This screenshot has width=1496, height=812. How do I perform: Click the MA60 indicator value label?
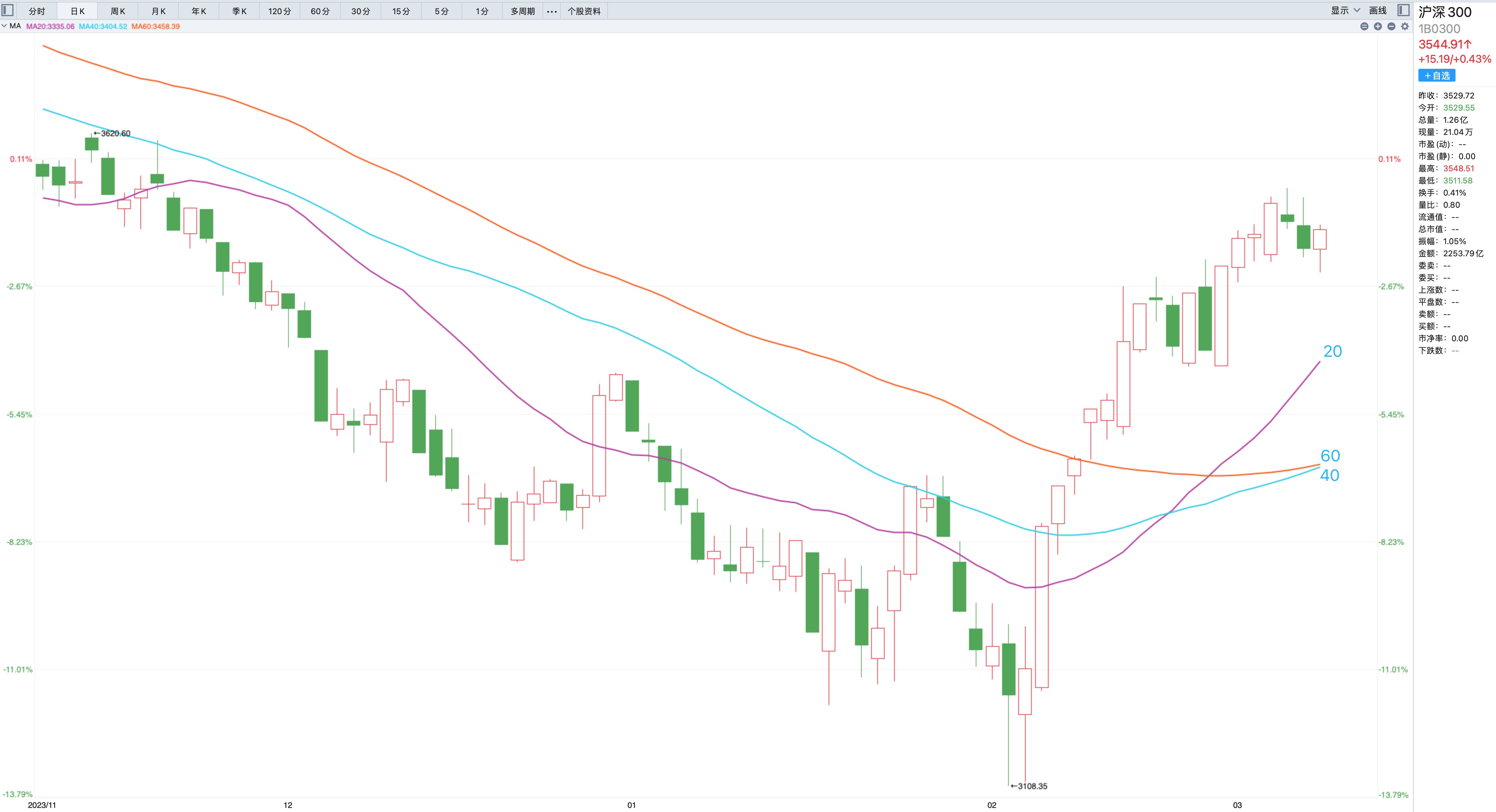click(155, 26)
